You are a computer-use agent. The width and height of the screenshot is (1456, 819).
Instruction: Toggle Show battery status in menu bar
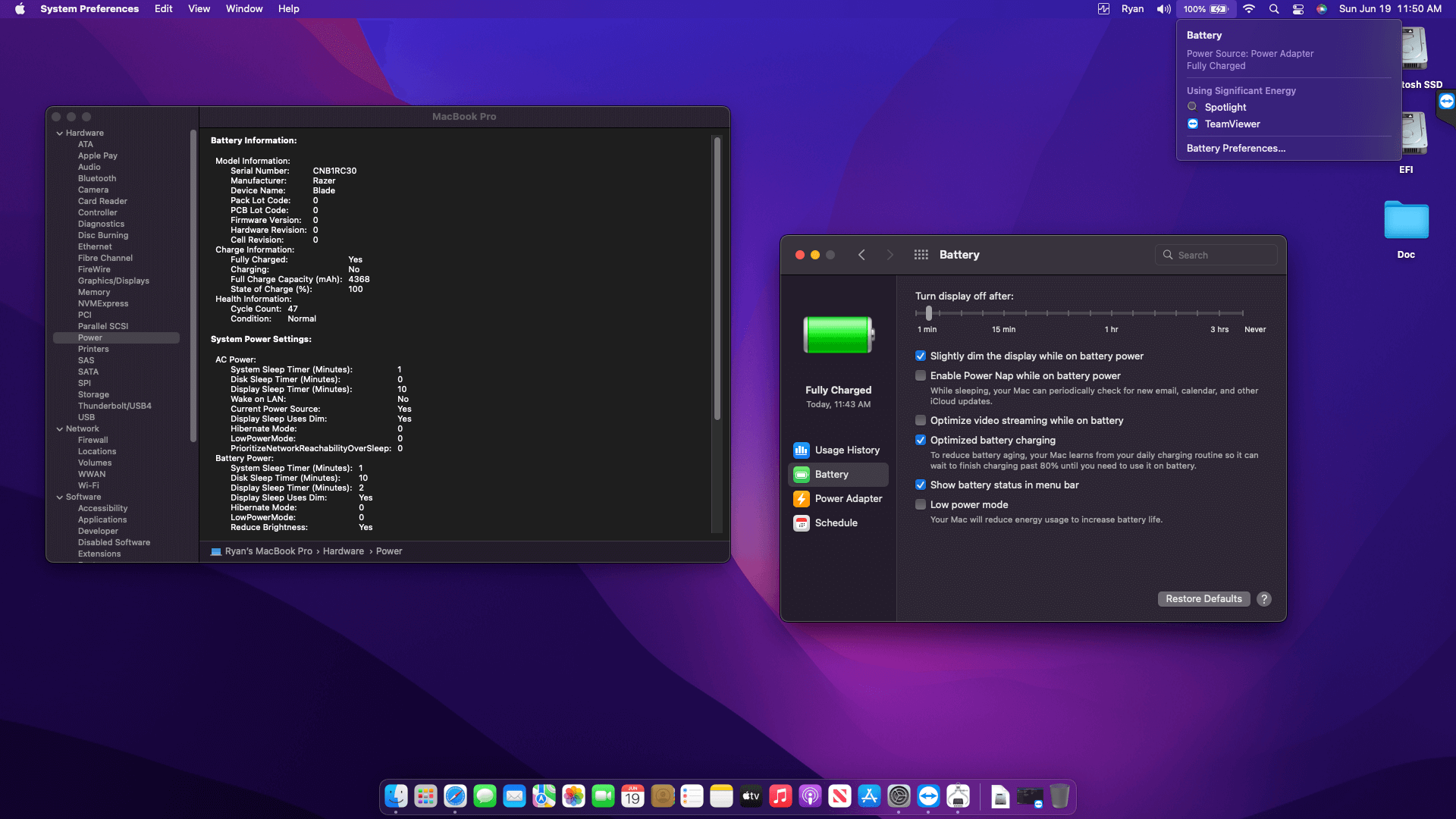click(x=921, y=485)
